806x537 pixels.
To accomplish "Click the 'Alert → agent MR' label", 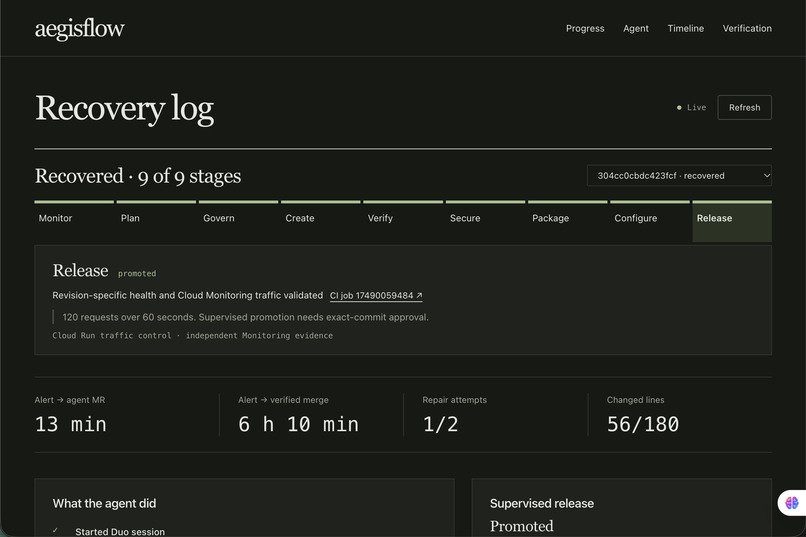I will coord(70,400).
